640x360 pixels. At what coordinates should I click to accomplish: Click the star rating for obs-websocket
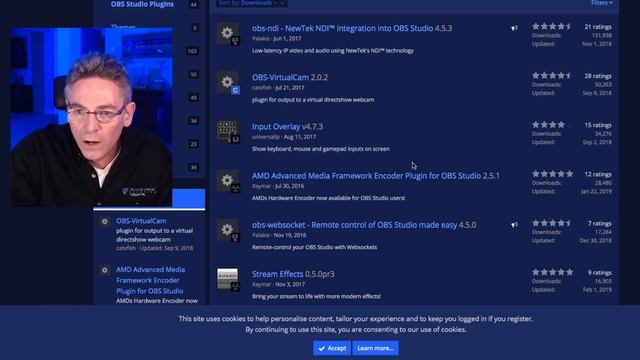(x=552, y=223)
